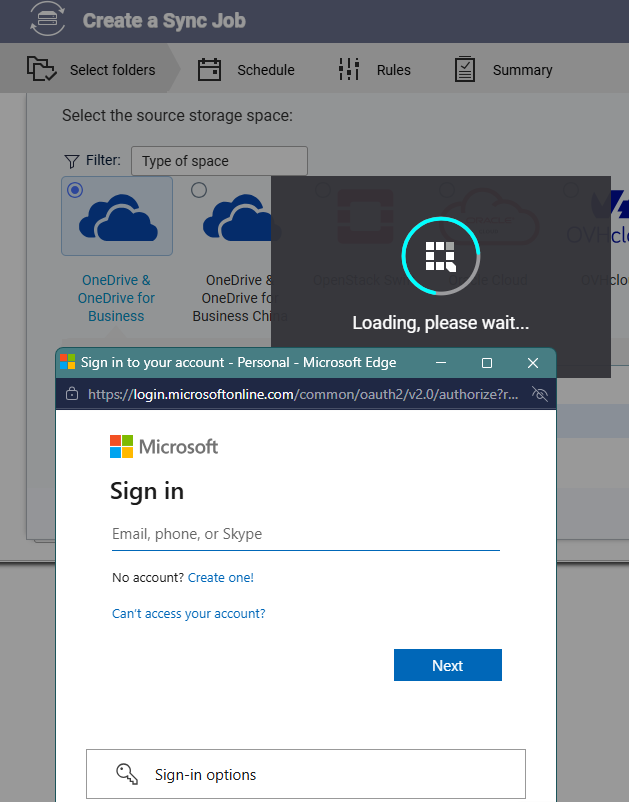Click the Rules sliders icon

(349, 69)
